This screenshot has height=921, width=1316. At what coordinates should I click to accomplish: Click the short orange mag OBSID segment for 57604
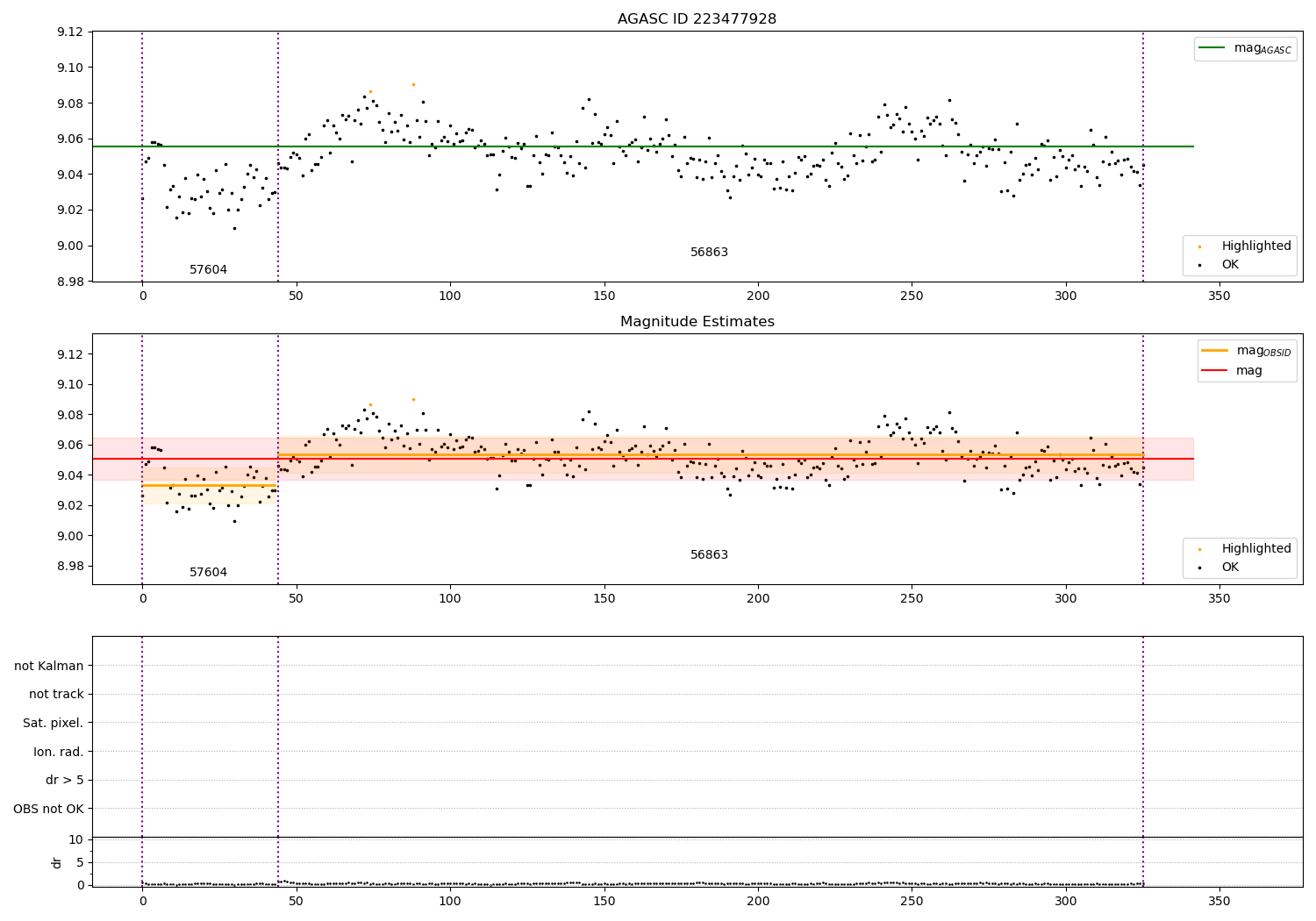point(210,485)
